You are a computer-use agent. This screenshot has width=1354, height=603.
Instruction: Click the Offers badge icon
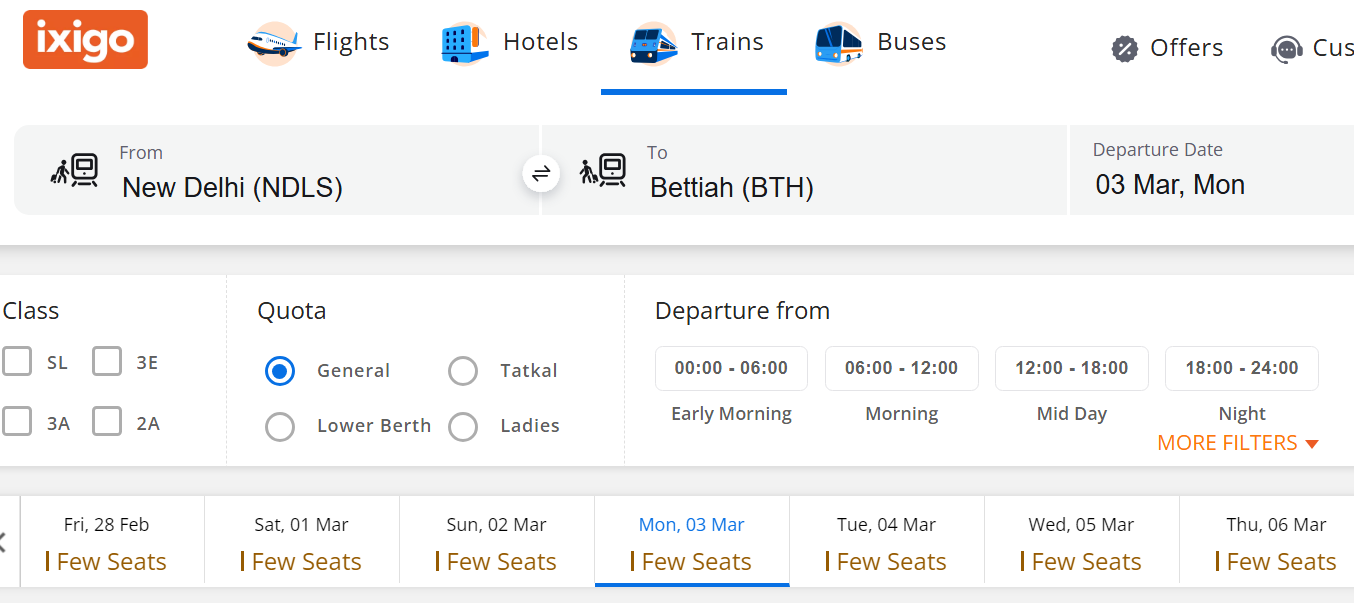(x=1124, y=47)
